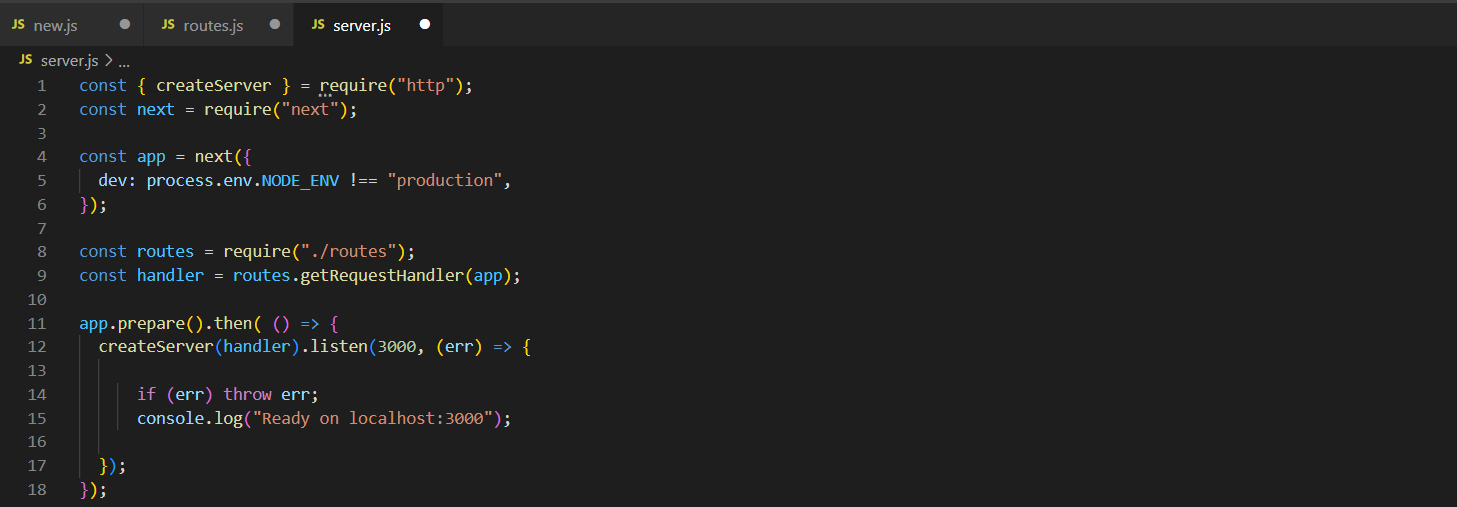The width and height of the screenshot is (1457, 507).
Task: Click the unsaved dot on server.js tab
Action: click(424, 24)
